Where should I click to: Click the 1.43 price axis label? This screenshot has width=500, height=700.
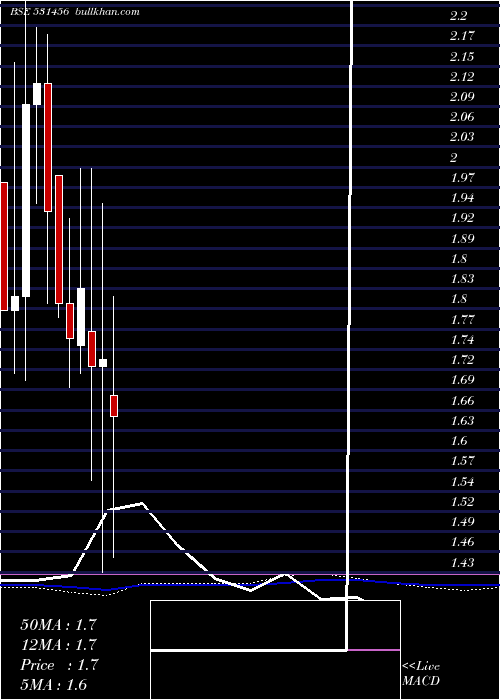462,562
